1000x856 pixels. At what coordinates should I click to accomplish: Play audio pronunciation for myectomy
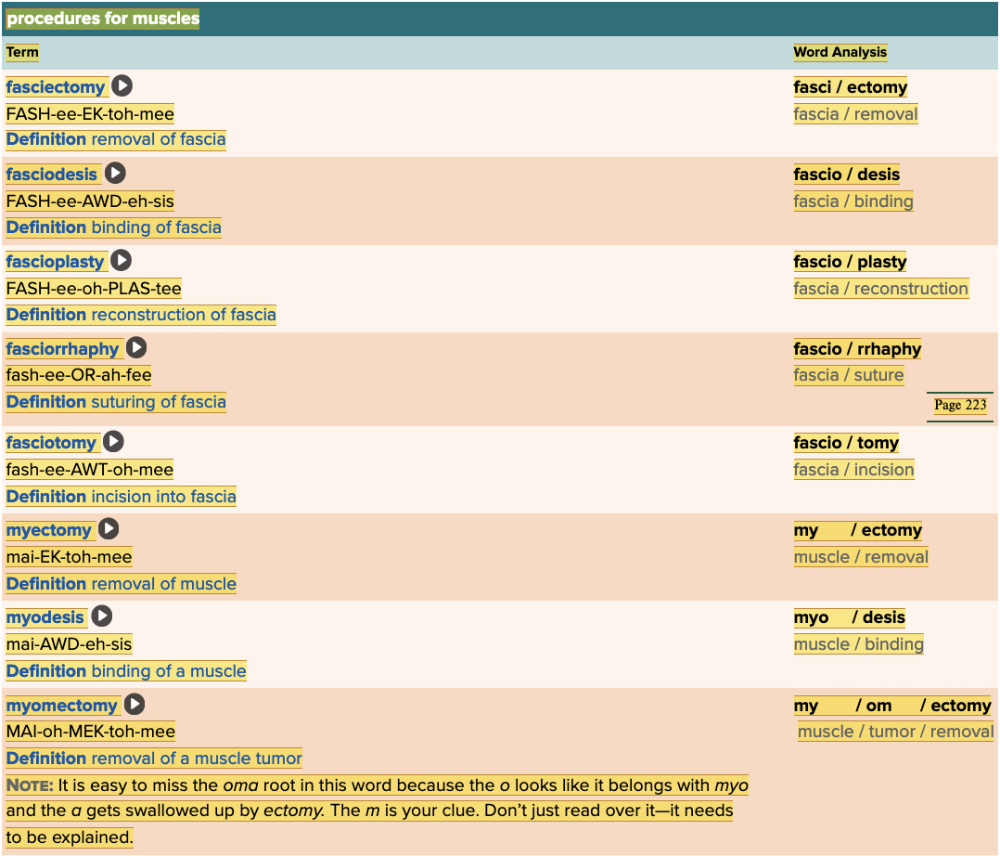pos(109,529)
